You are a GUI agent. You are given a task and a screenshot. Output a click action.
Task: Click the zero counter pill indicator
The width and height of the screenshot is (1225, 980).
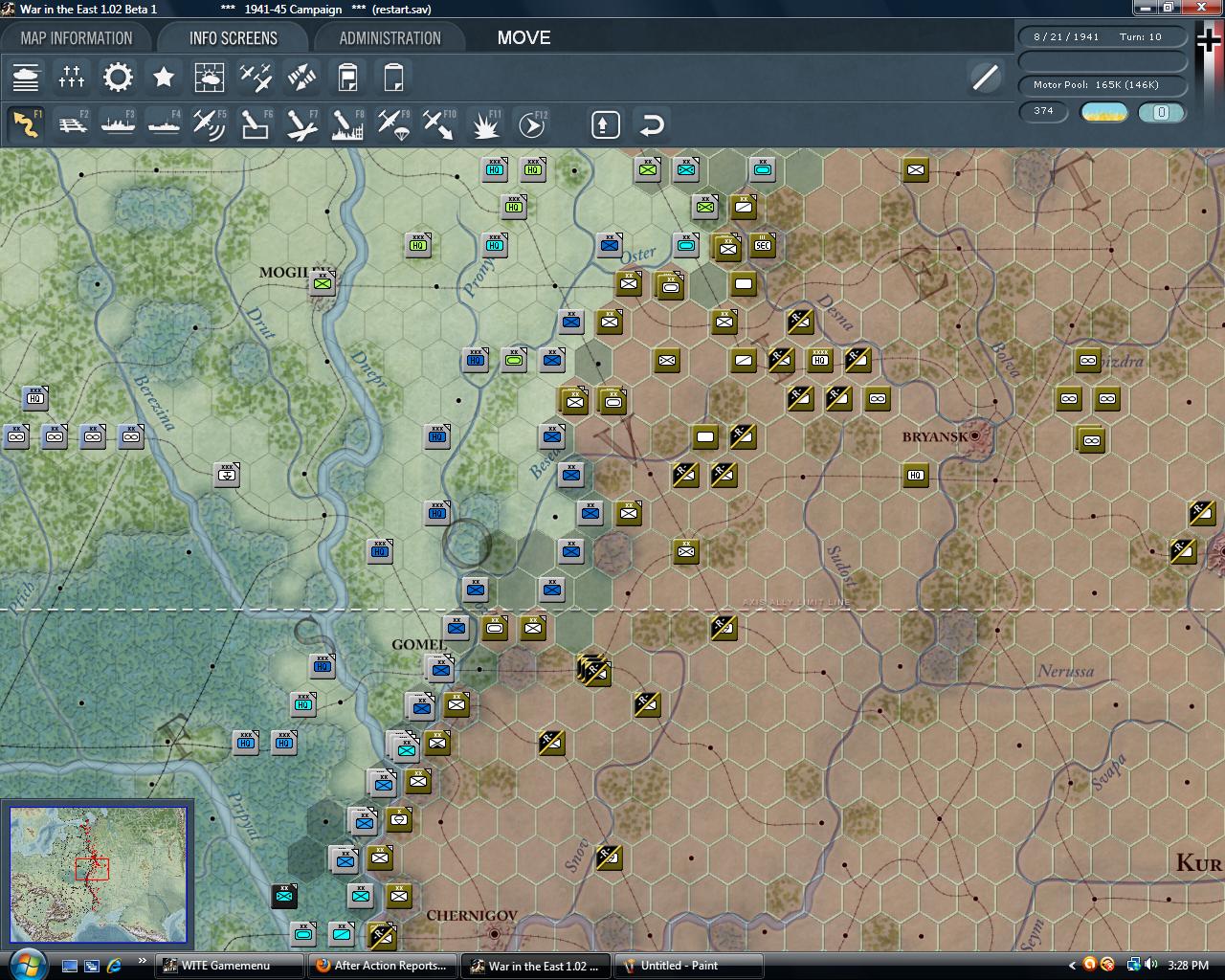coord(1161,112)
